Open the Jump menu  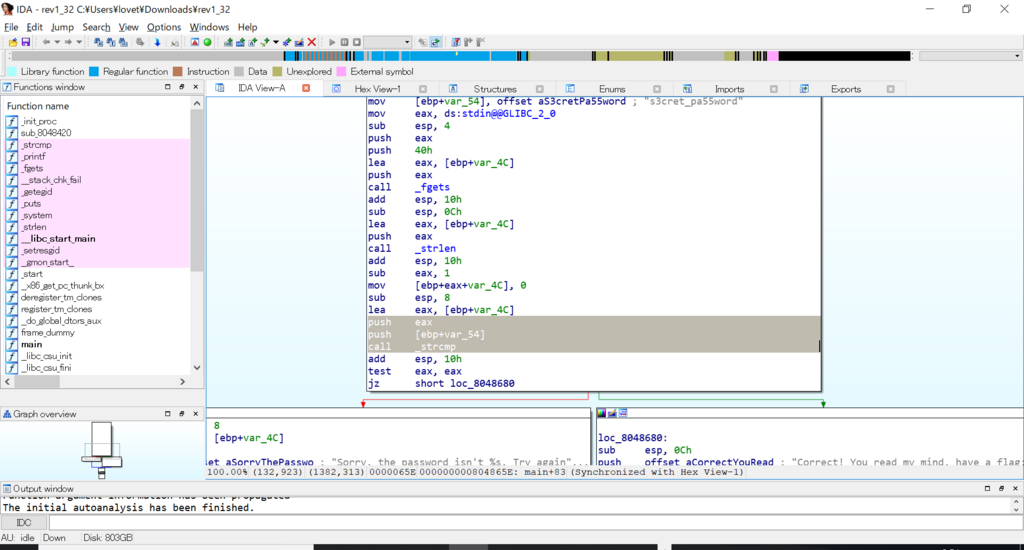pyautogui.click(x=62, y=27)
